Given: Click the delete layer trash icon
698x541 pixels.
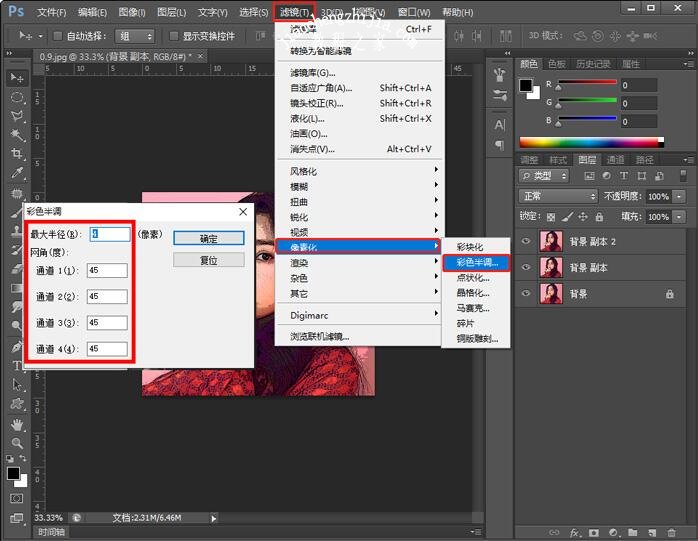Looking at the screenshot, I should pos(672,532).
